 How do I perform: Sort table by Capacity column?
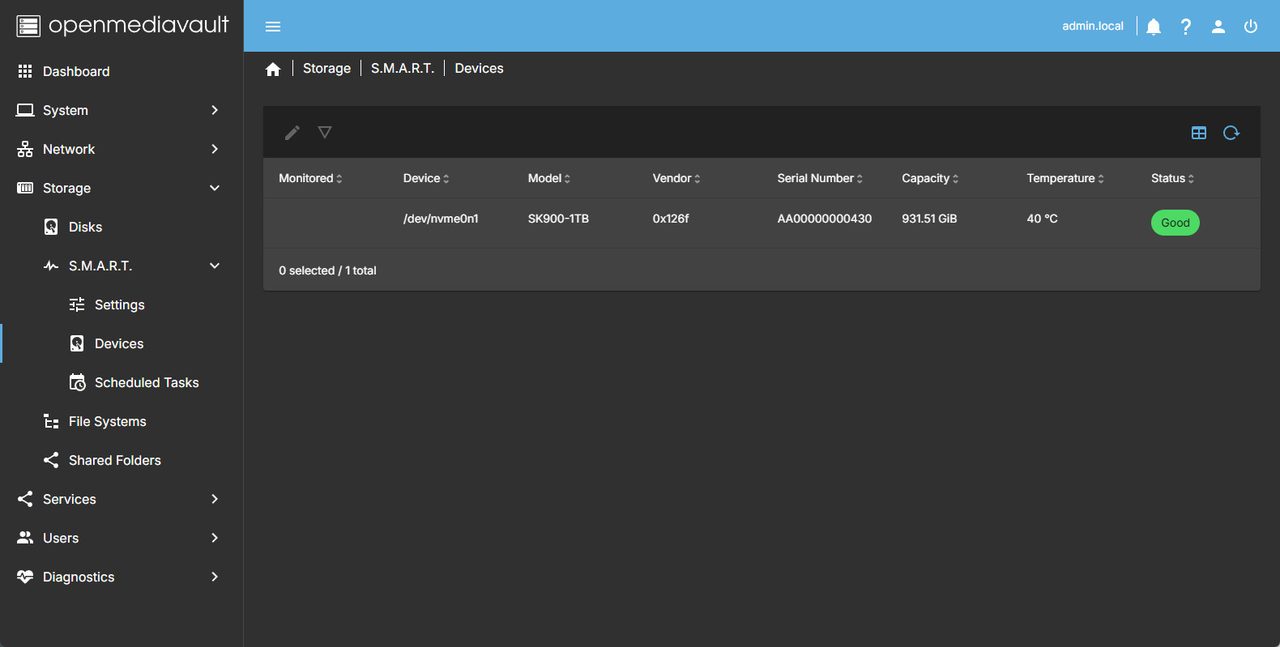click(x=931, y=178)
